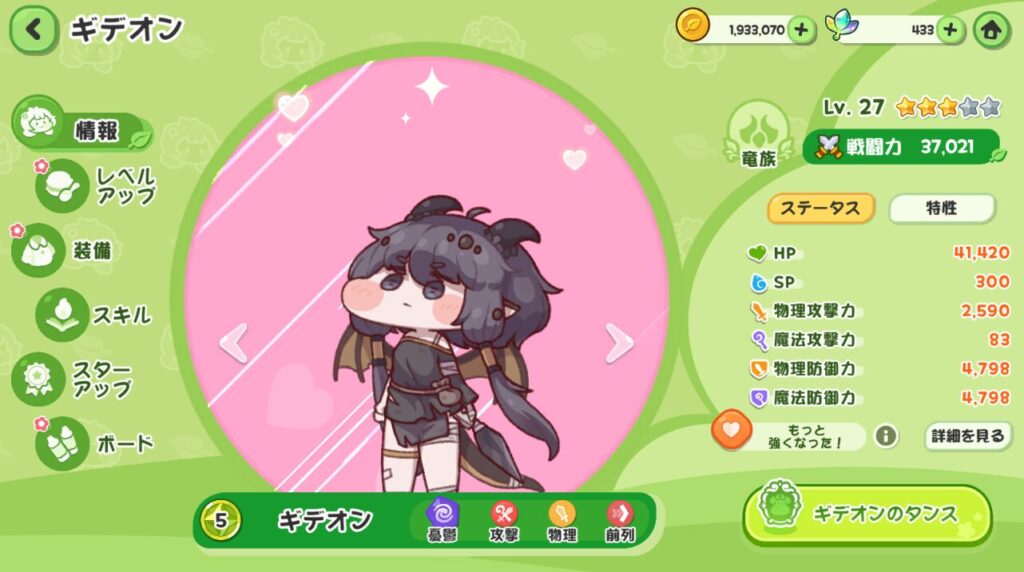Switch to the 特性 tab
This screenshot has height=572, width=1024.
click(942, 209)
